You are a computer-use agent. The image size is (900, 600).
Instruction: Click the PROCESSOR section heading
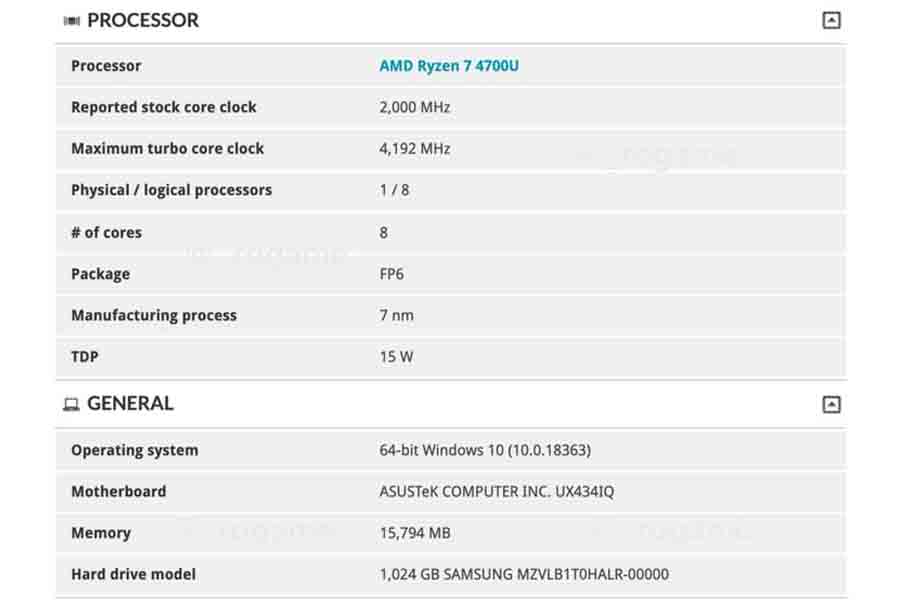[x=143, y=21]
